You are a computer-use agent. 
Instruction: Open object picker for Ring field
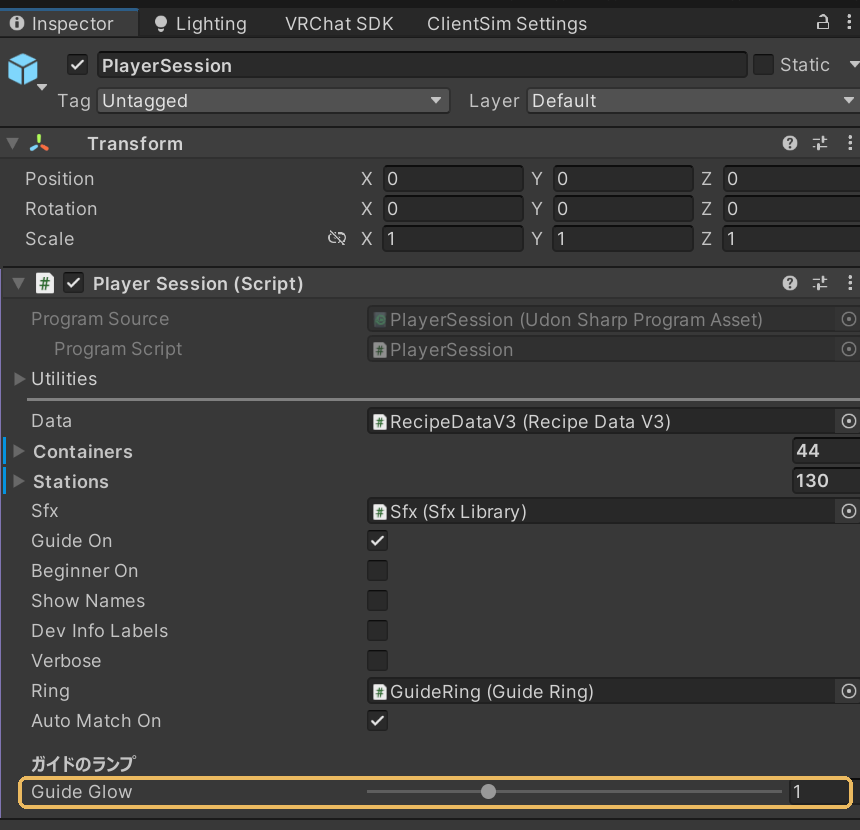pos(848,691)
